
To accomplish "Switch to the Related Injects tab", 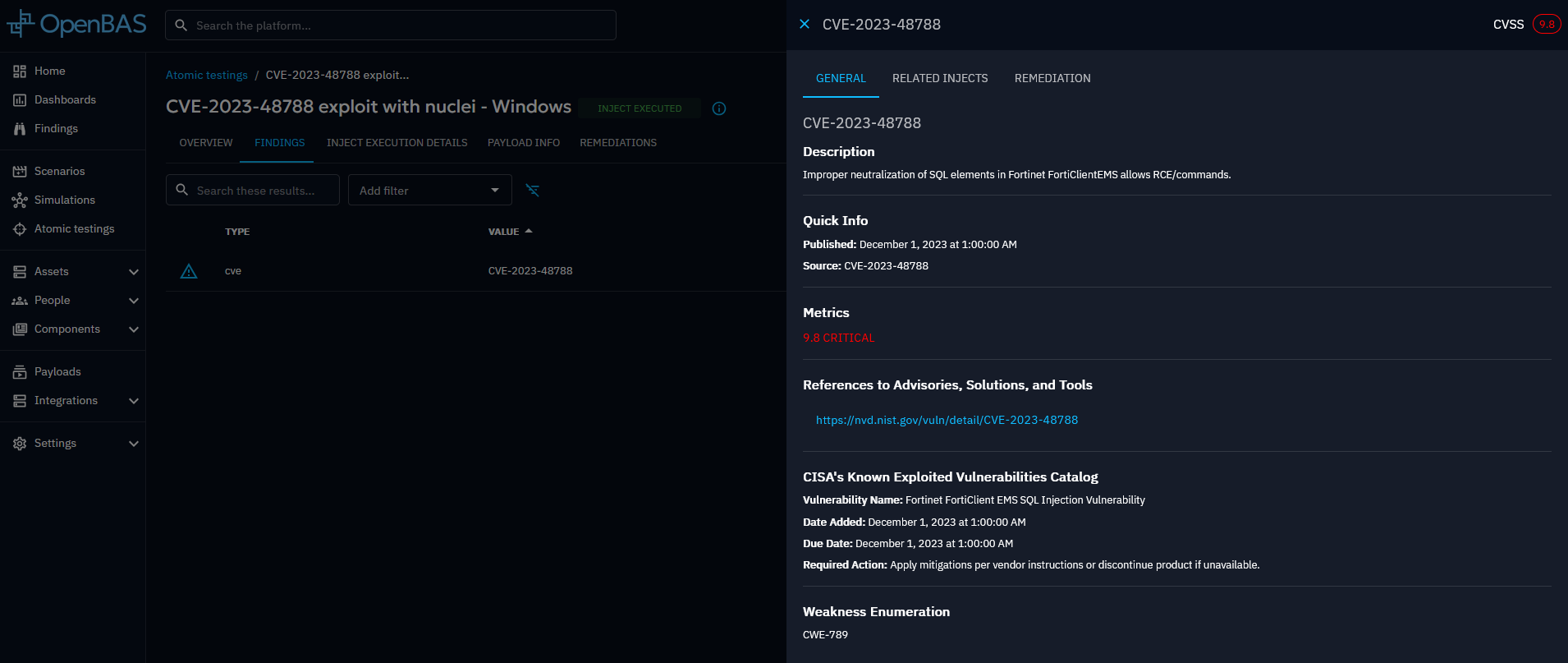I will click(940, 79).
